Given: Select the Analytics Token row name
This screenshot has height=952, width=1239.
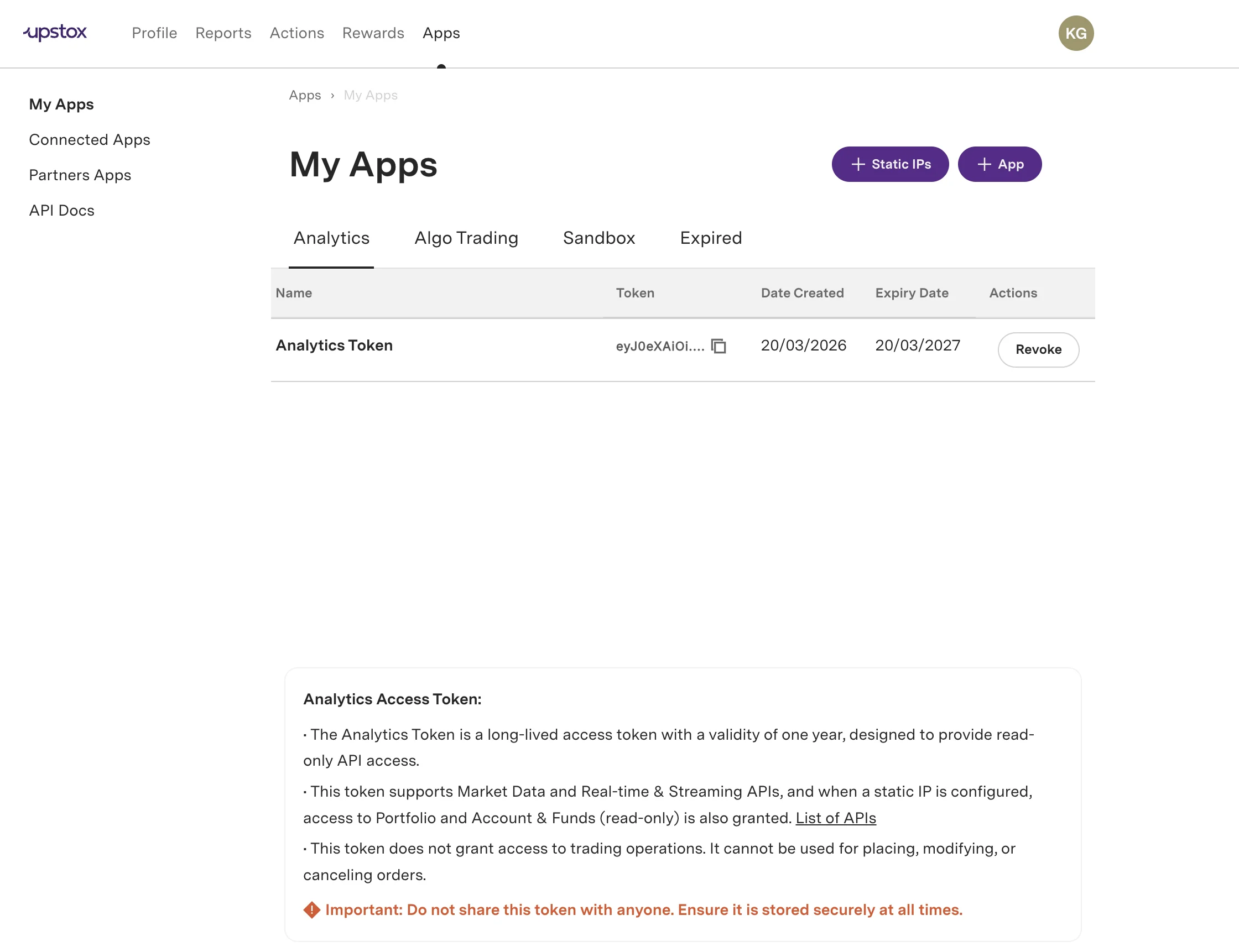Looking at the screenshot, I should (334, 346).
